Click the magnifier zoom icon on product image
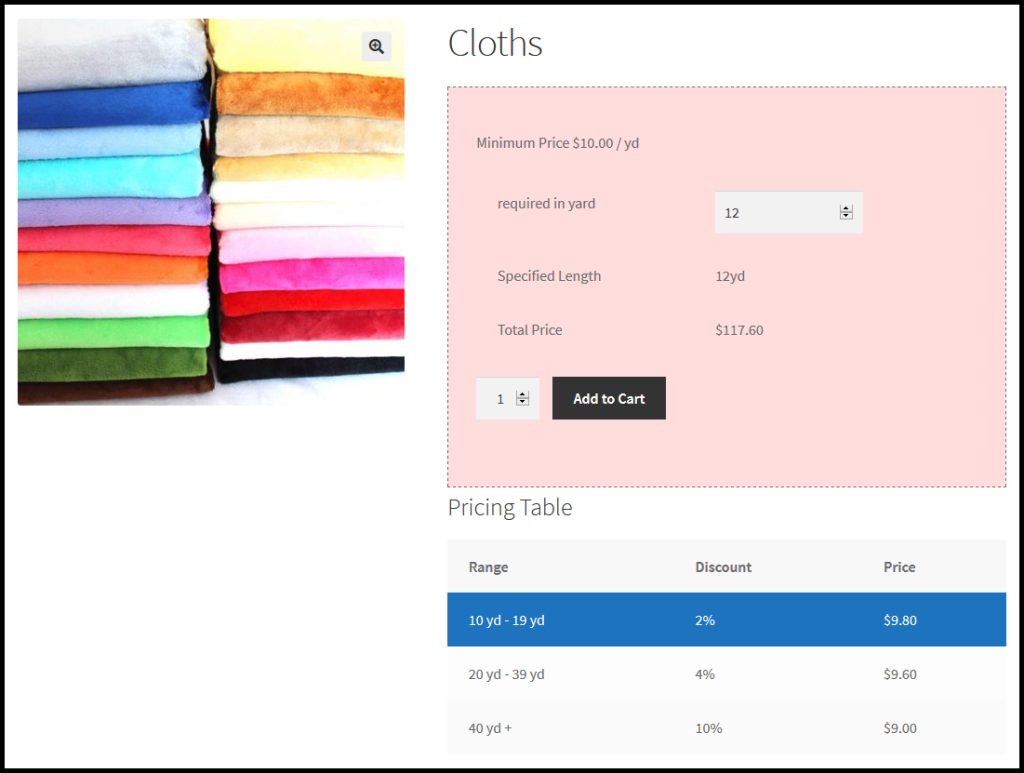Viewport: 1024px width, 773px height. pyautogui.click(x=376, y=46)
